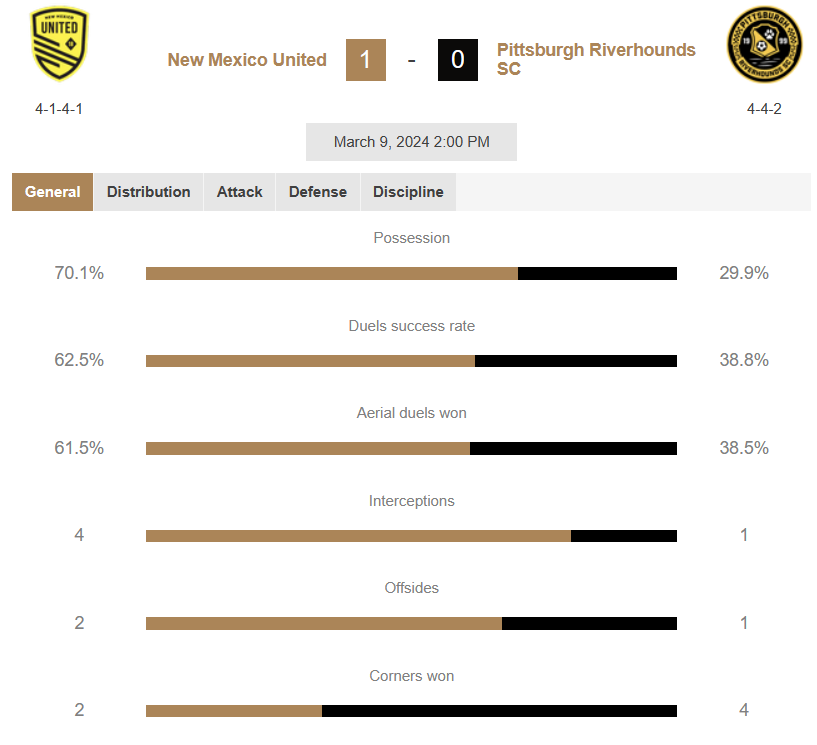
Task: Switch to the Attack tab
Action: [x=240, y=192]
